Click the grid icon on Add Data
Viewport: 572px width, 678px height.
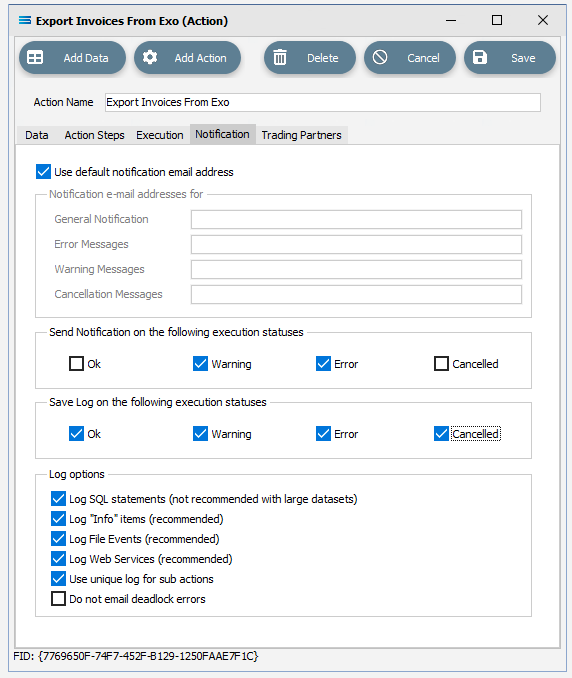tap(35, 58)
